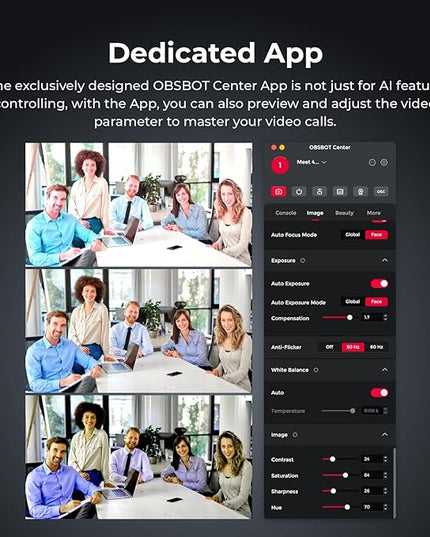This screenshot has height=537, width=430.
Task: Click the Compensation value stepper arrows
Action: (385, 317)
